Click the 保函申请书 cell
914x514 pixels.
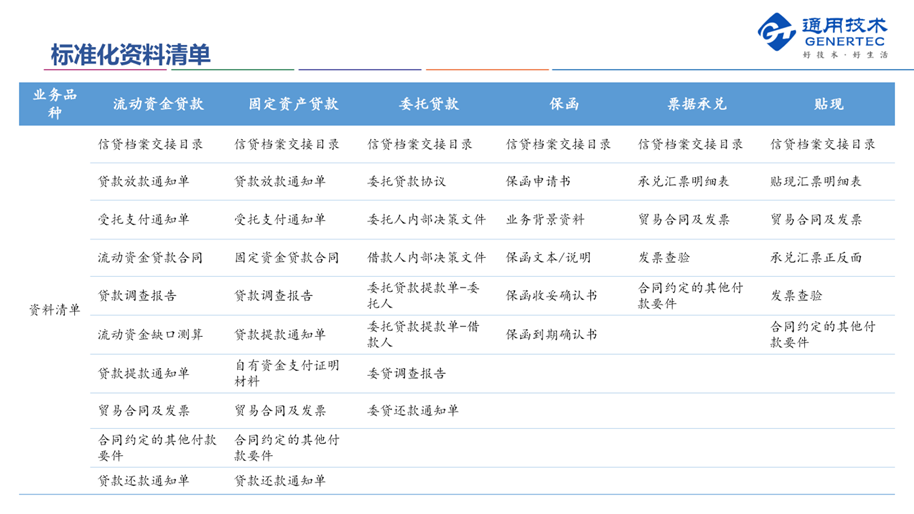[x=538, y=182]
